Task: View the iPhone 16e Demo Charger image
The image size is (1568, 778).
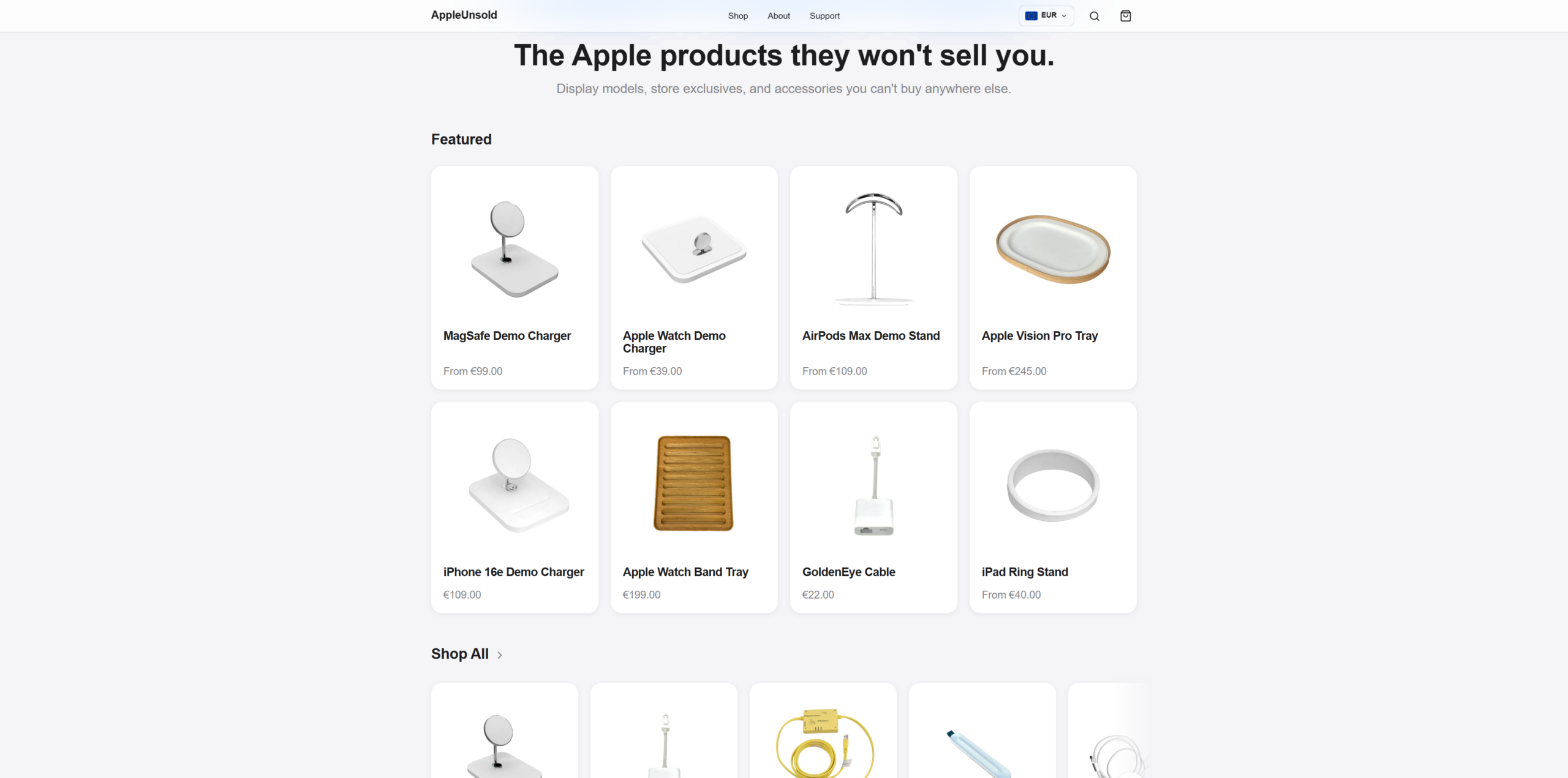Action: 519,485
